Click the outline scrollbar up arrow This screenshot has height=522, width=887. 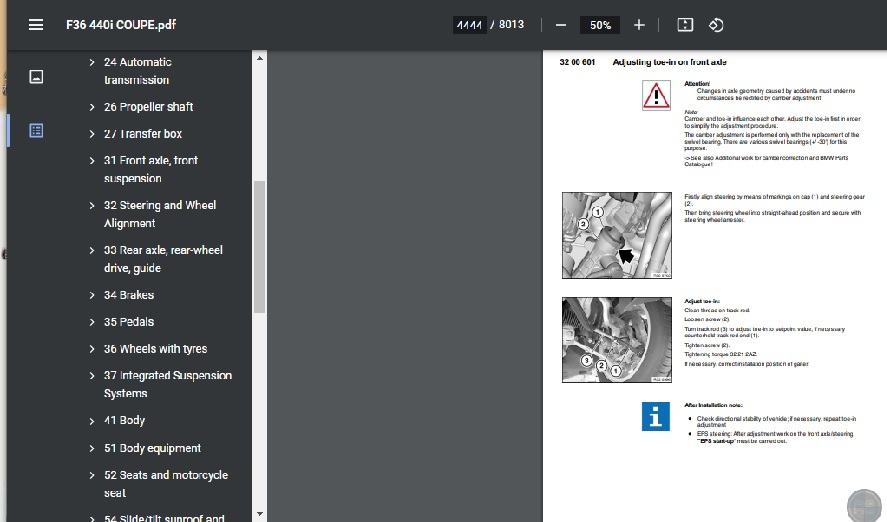[x=260, y=58]
